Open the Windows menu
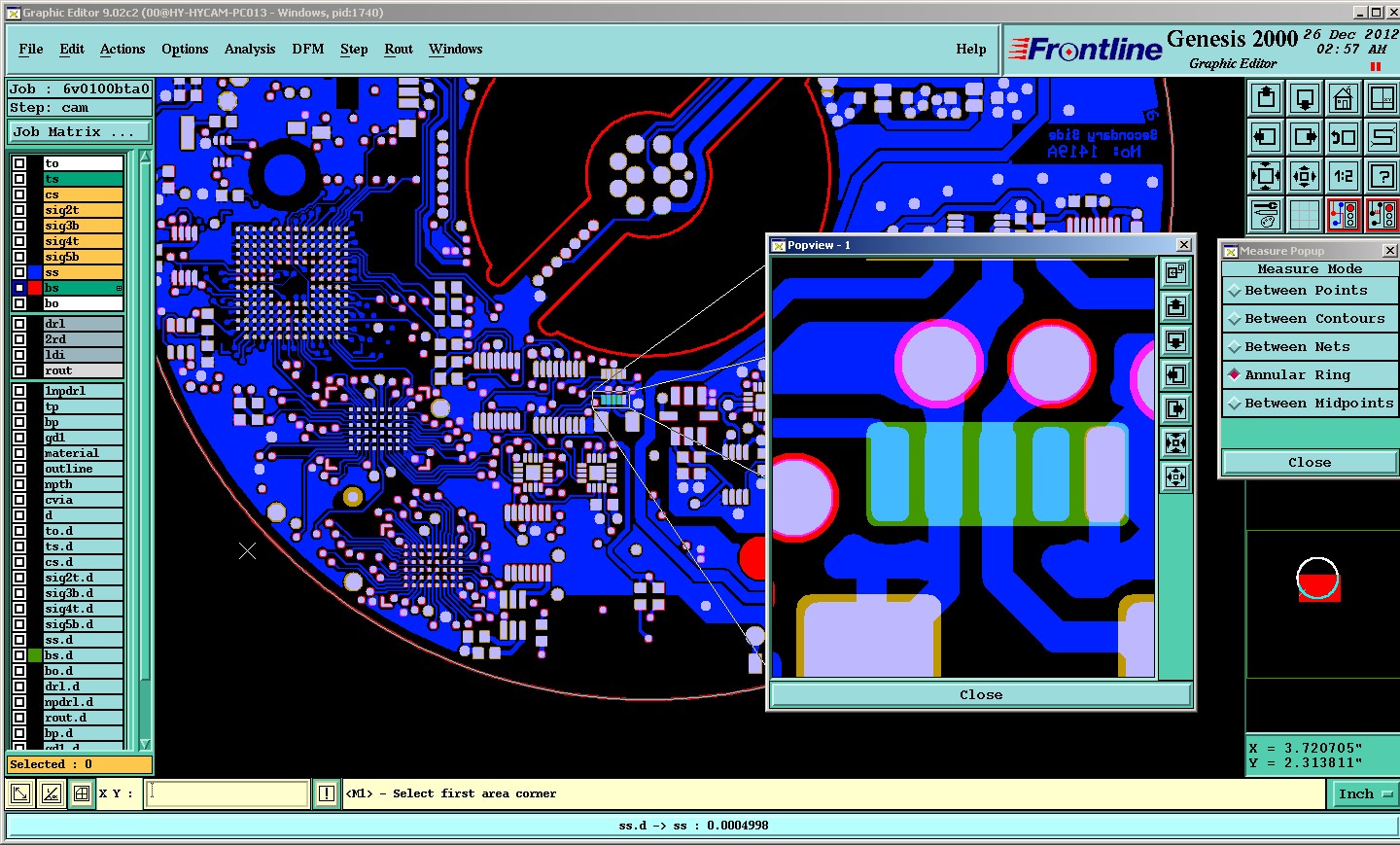 tap(456, 50)
